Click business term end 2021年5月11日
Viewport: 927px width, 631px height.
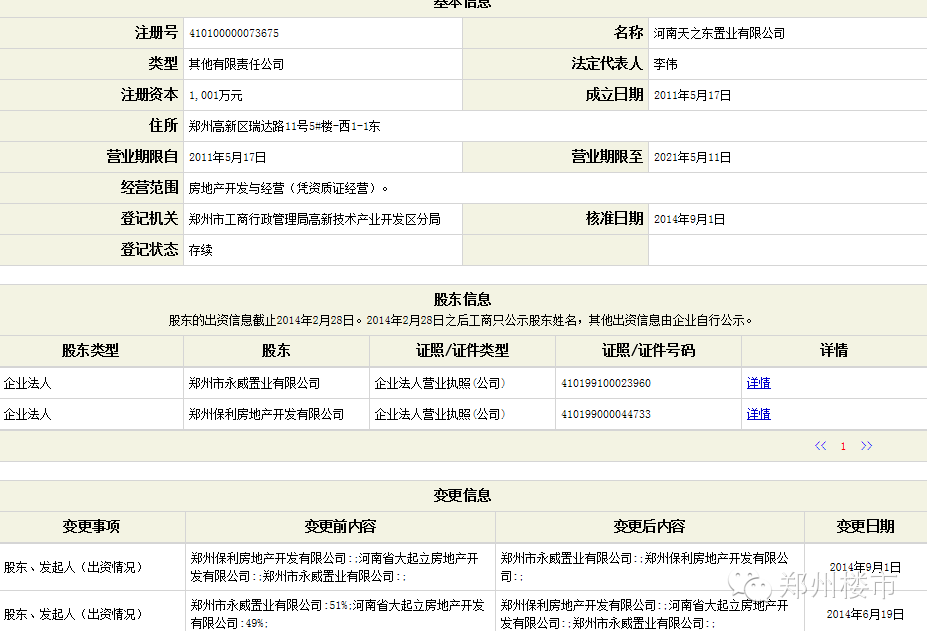[692, 157]
